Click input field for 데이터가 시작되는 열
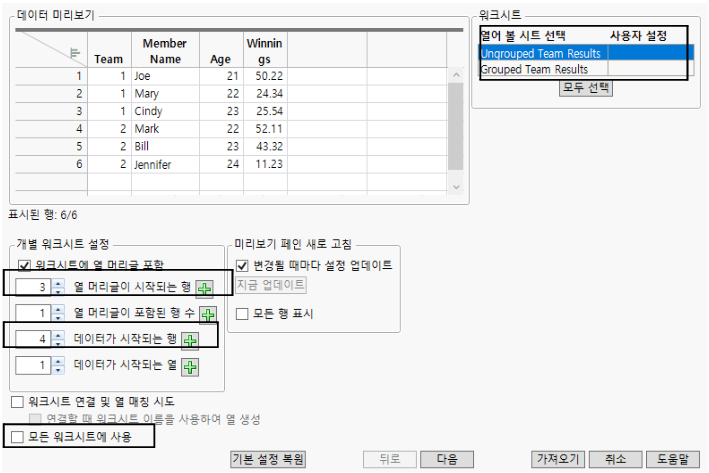Image resolution: width=709 pixels, height=473 pixels. click(x=33, y=365)
